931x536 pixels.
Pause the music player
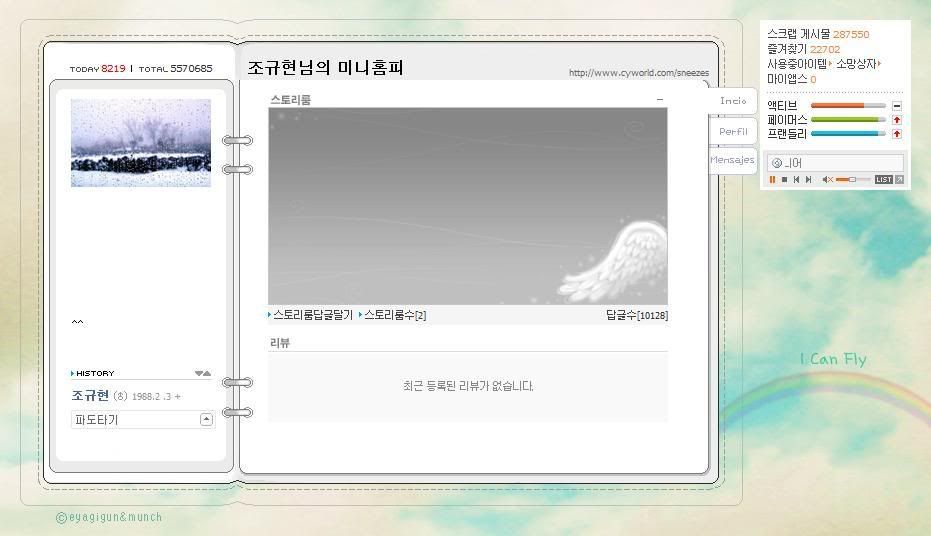[x=772, y=180]
